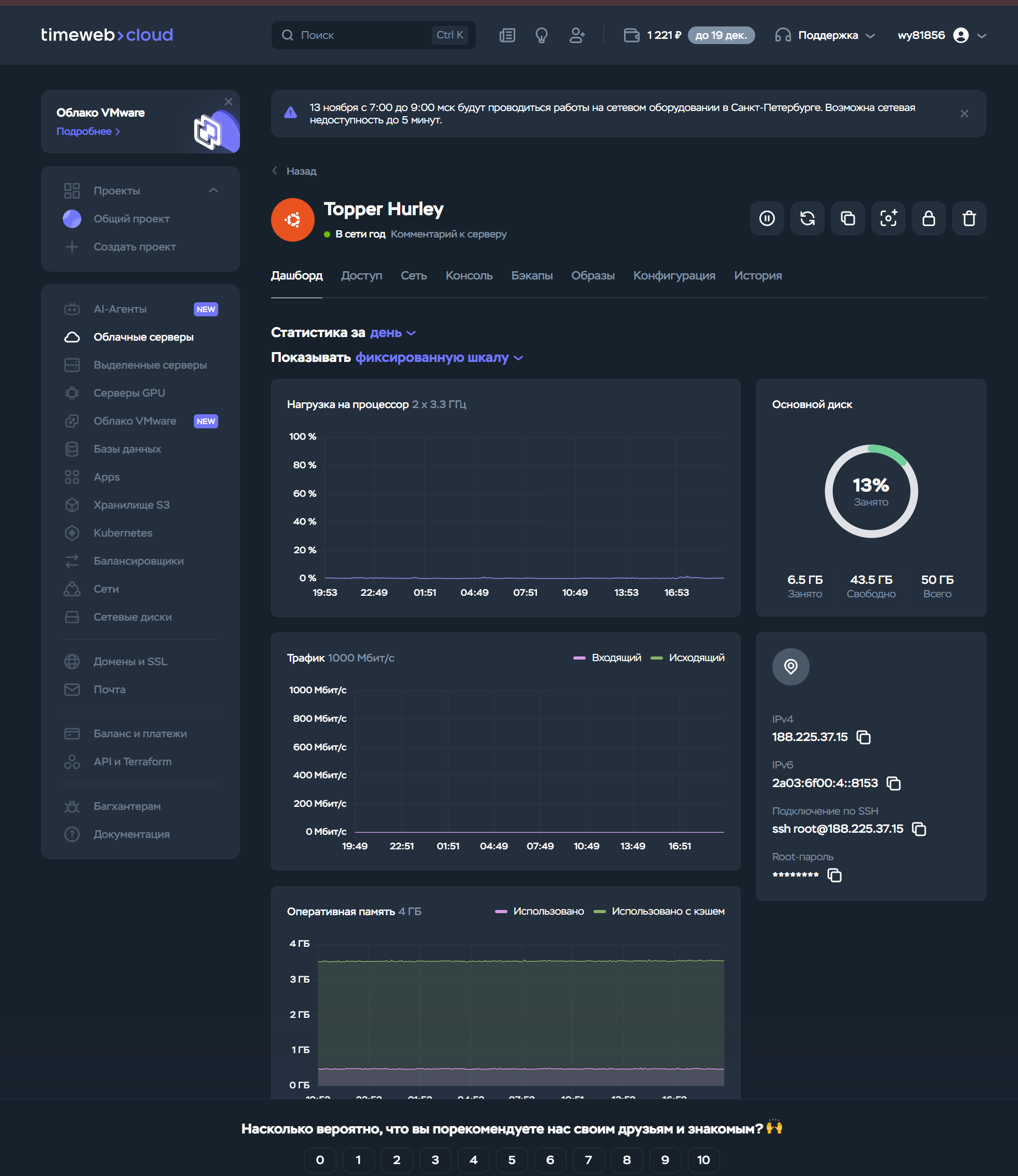1018x1176 pixels.
Task: Open the invite user icon in header
Action: [x=576, y=35]
